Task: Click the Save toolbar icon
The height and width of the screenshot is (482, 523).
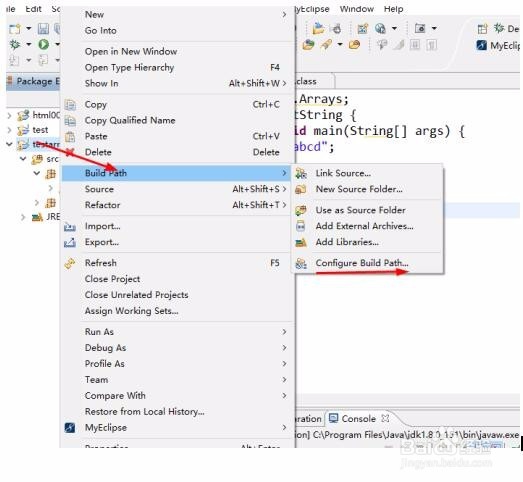Action: (x=43, y=29)
